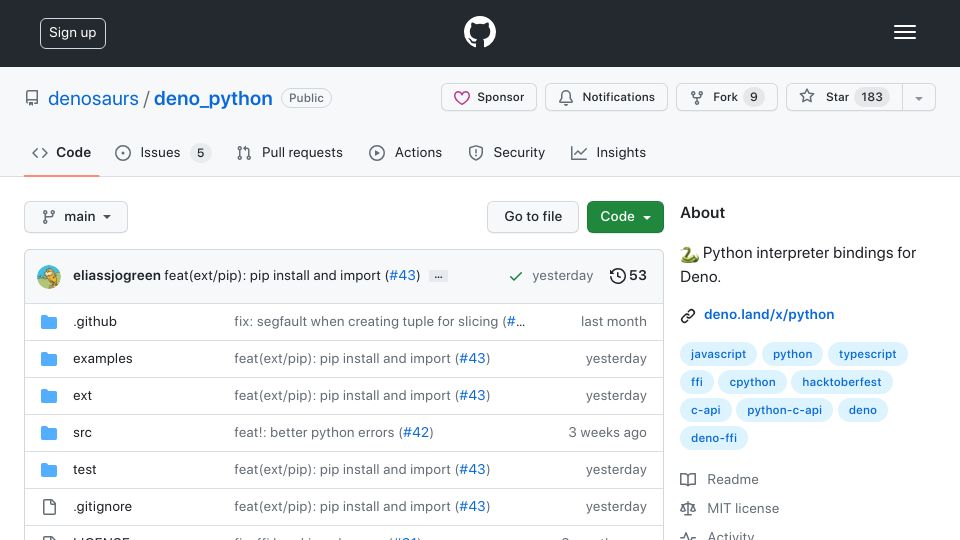Click the eliassjogreen author name
The width and height of the screenshot is (960, 540).
point(116,276)
